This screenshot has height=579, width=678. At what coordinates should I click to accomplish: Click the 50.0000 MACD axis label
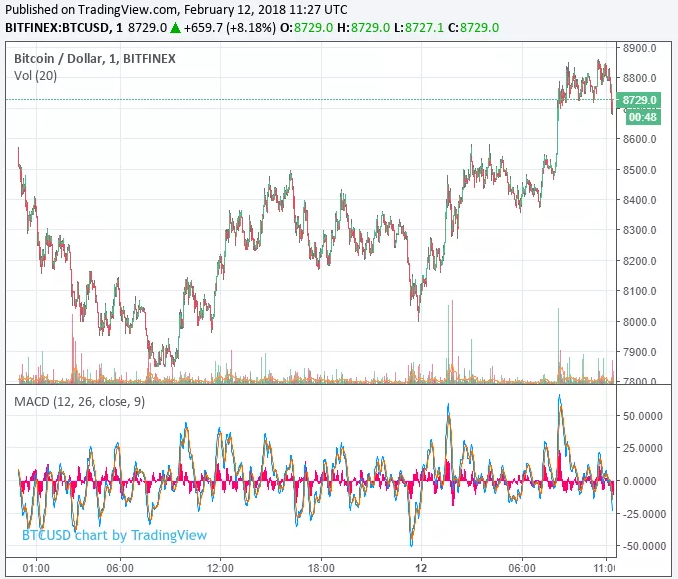tap(643, 416)
